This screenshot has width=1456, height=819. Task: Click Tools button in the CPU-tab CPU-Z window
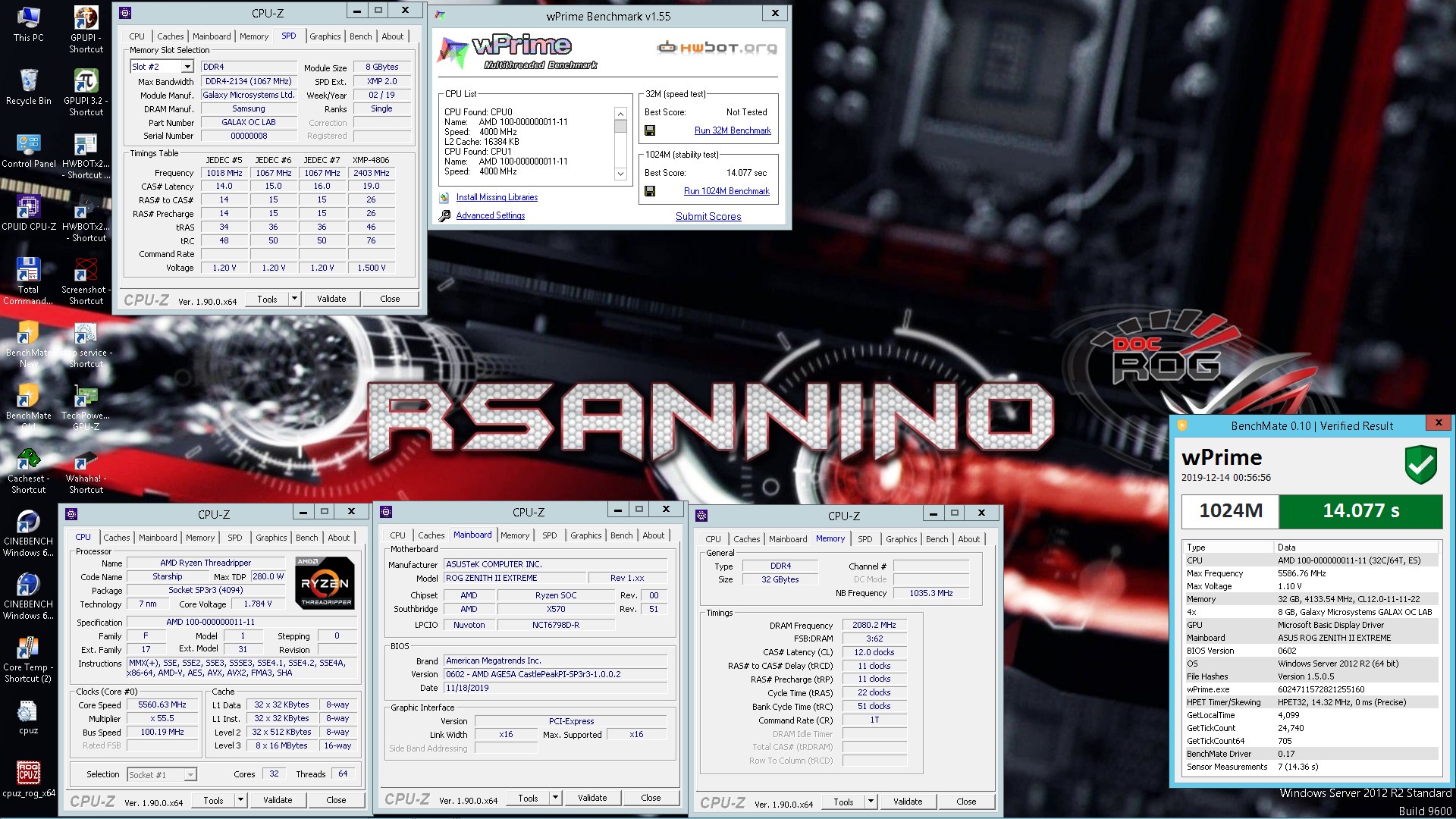pos(214,800)
